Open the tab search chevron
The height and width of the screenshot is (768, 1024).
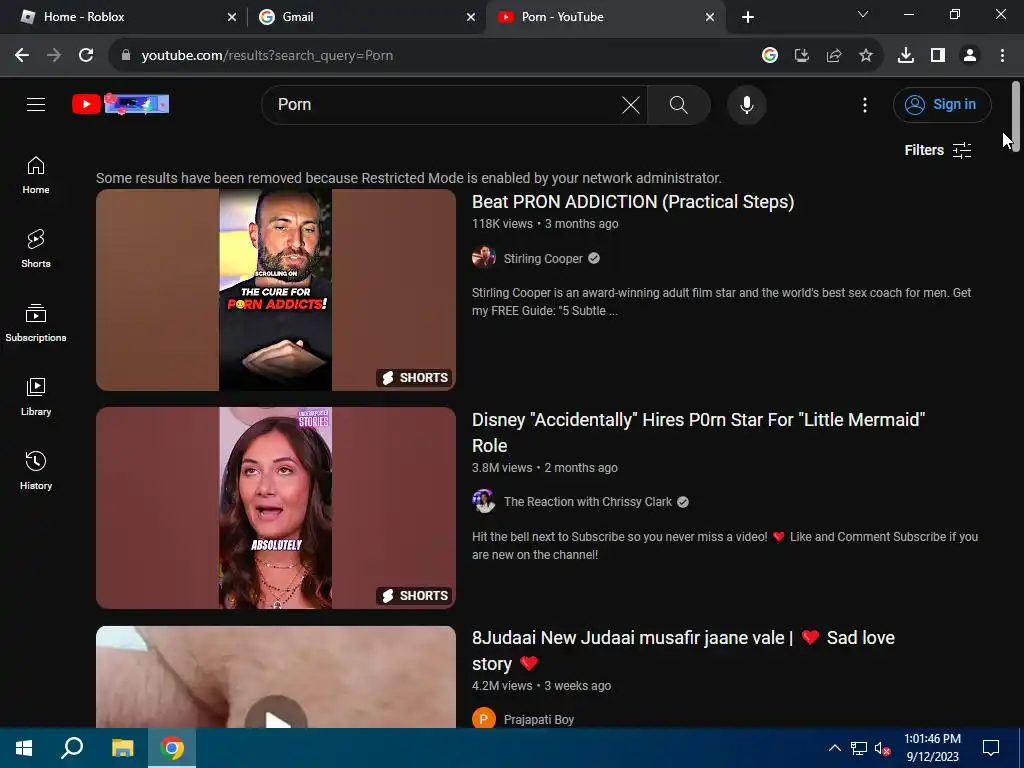pos(863,14)
